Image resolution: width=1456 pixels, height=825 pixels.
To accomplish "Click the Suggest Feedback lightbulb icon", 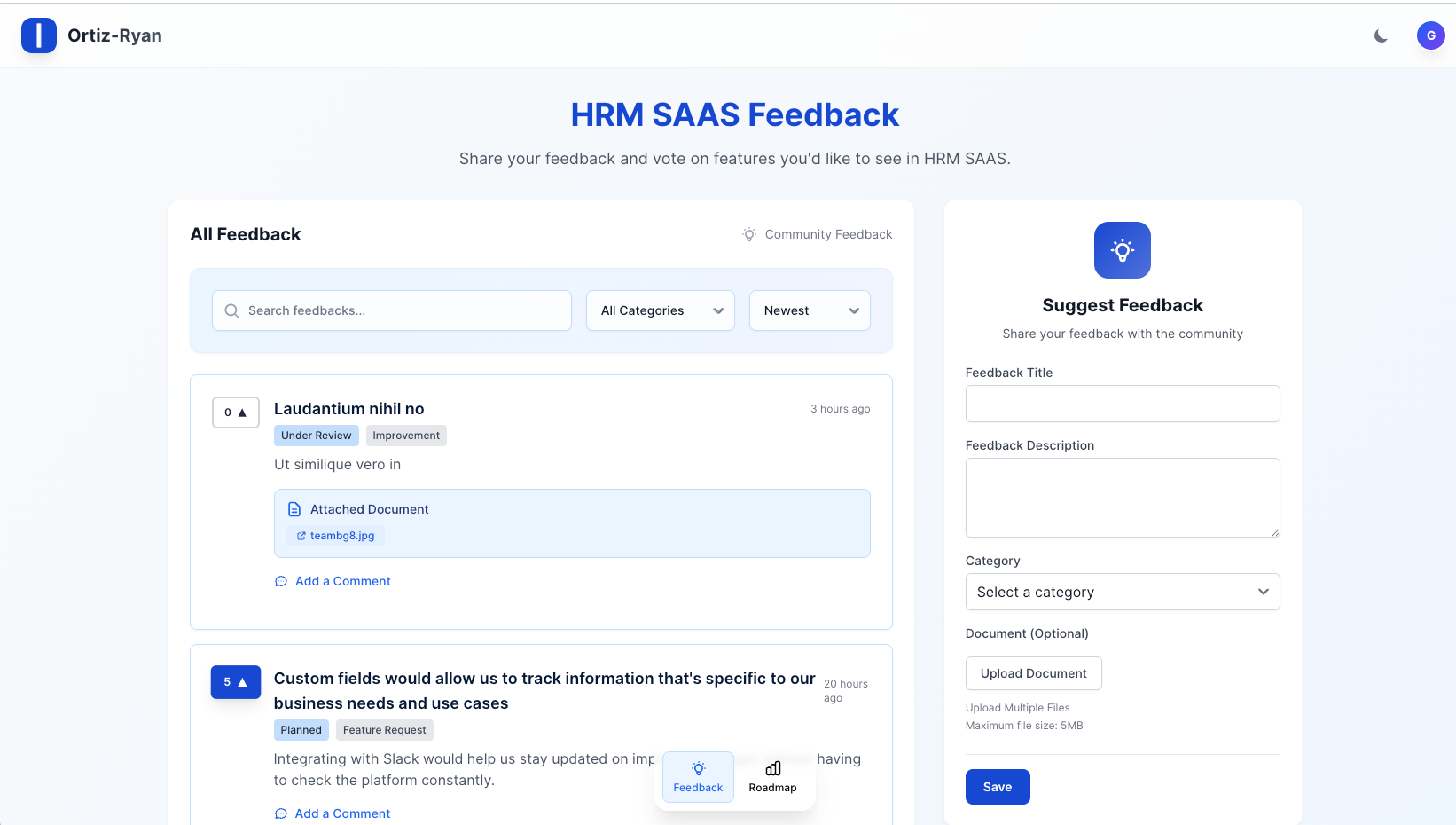I will [1122, 250].
